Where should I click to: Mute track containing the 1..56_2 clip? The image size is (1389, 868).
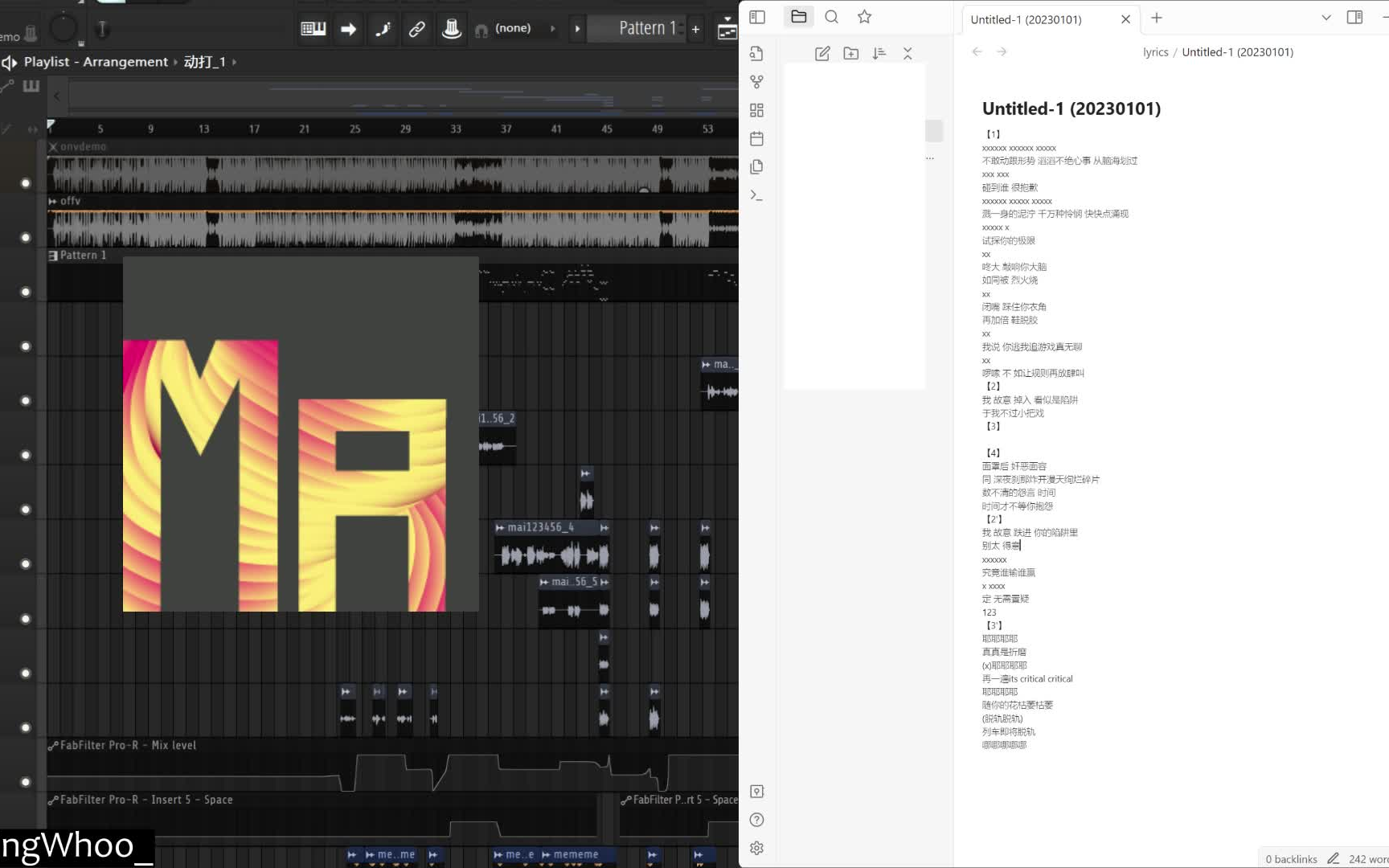tap(25, 455)
